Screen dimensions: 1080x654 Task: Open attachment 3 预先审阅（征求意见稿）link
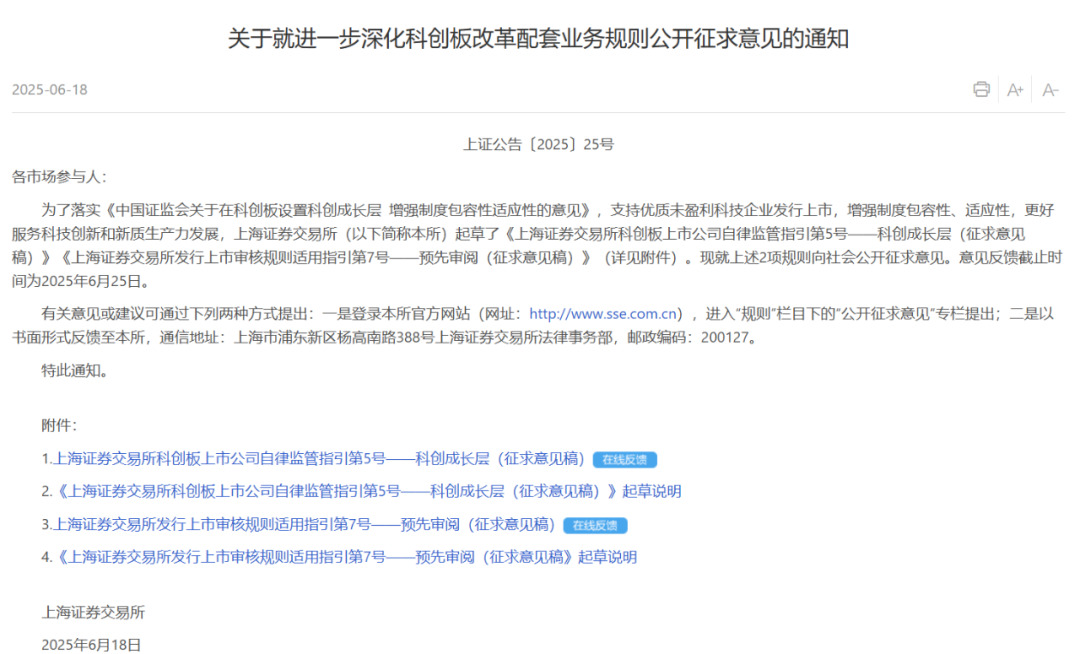coord(304,525)
